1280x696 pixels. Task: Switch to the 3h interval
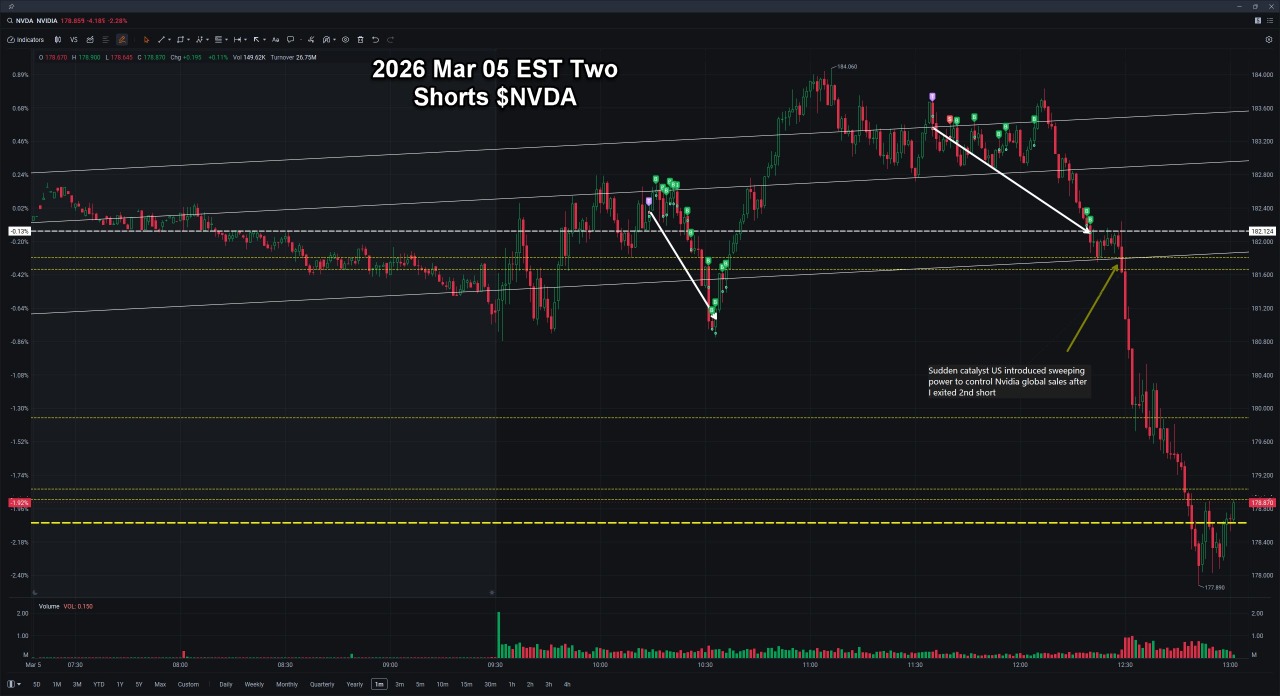point(548,684)
